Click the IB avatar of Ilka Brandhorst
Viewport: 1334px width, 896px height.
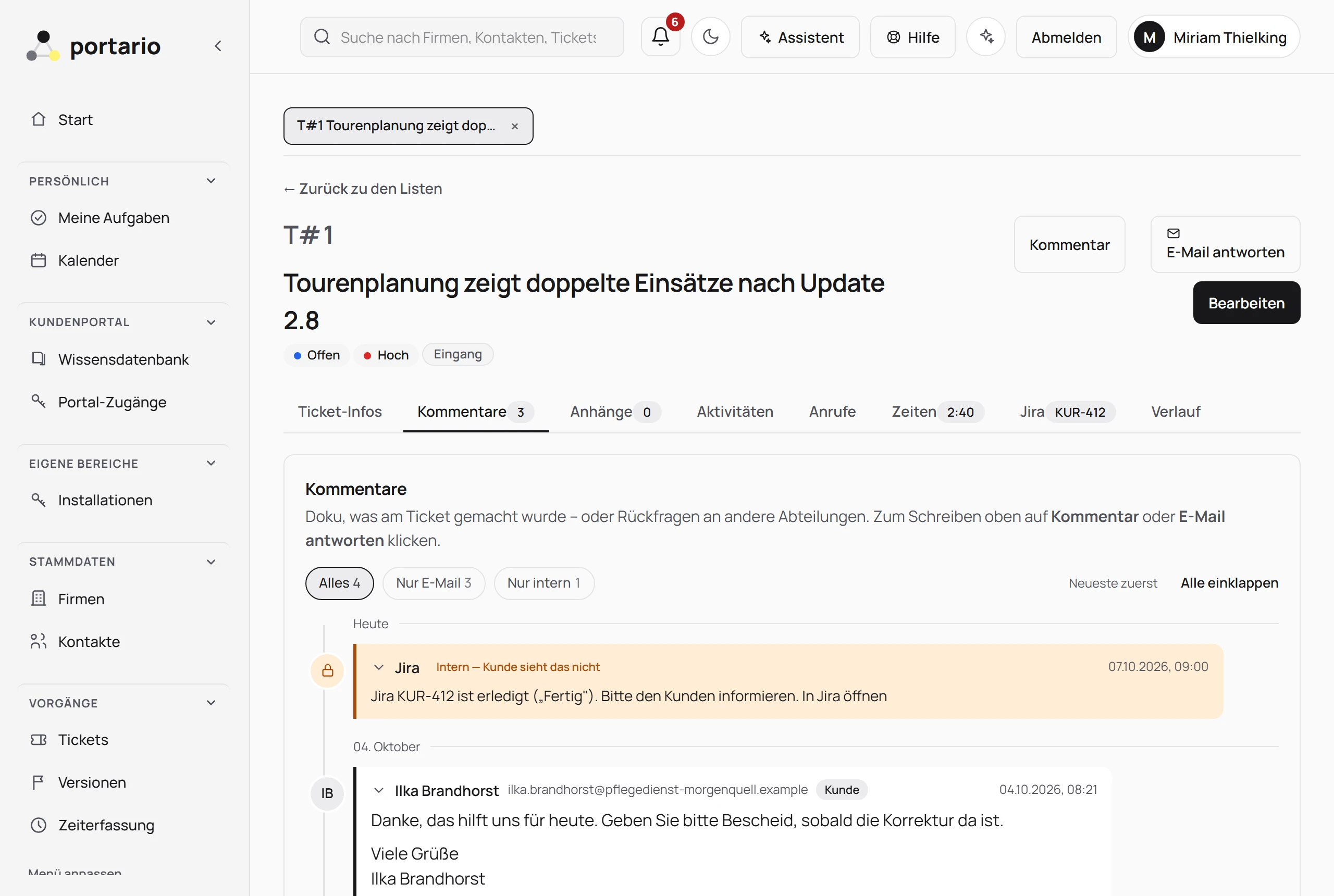pyautogui.click(x=327, y=793)
